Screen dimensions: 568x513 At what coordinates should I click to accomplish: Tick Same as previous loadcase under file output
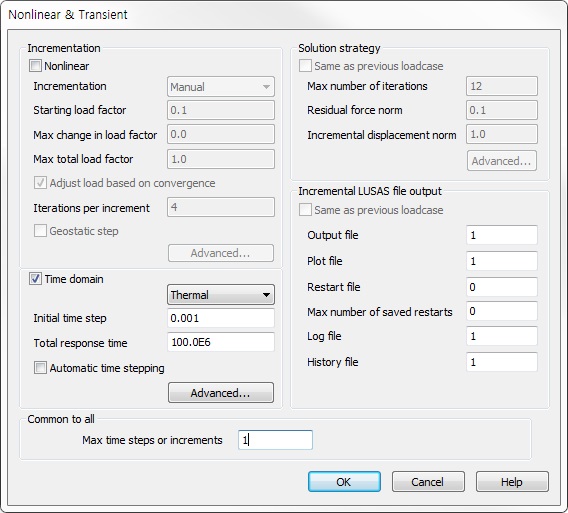click(305, 210)
